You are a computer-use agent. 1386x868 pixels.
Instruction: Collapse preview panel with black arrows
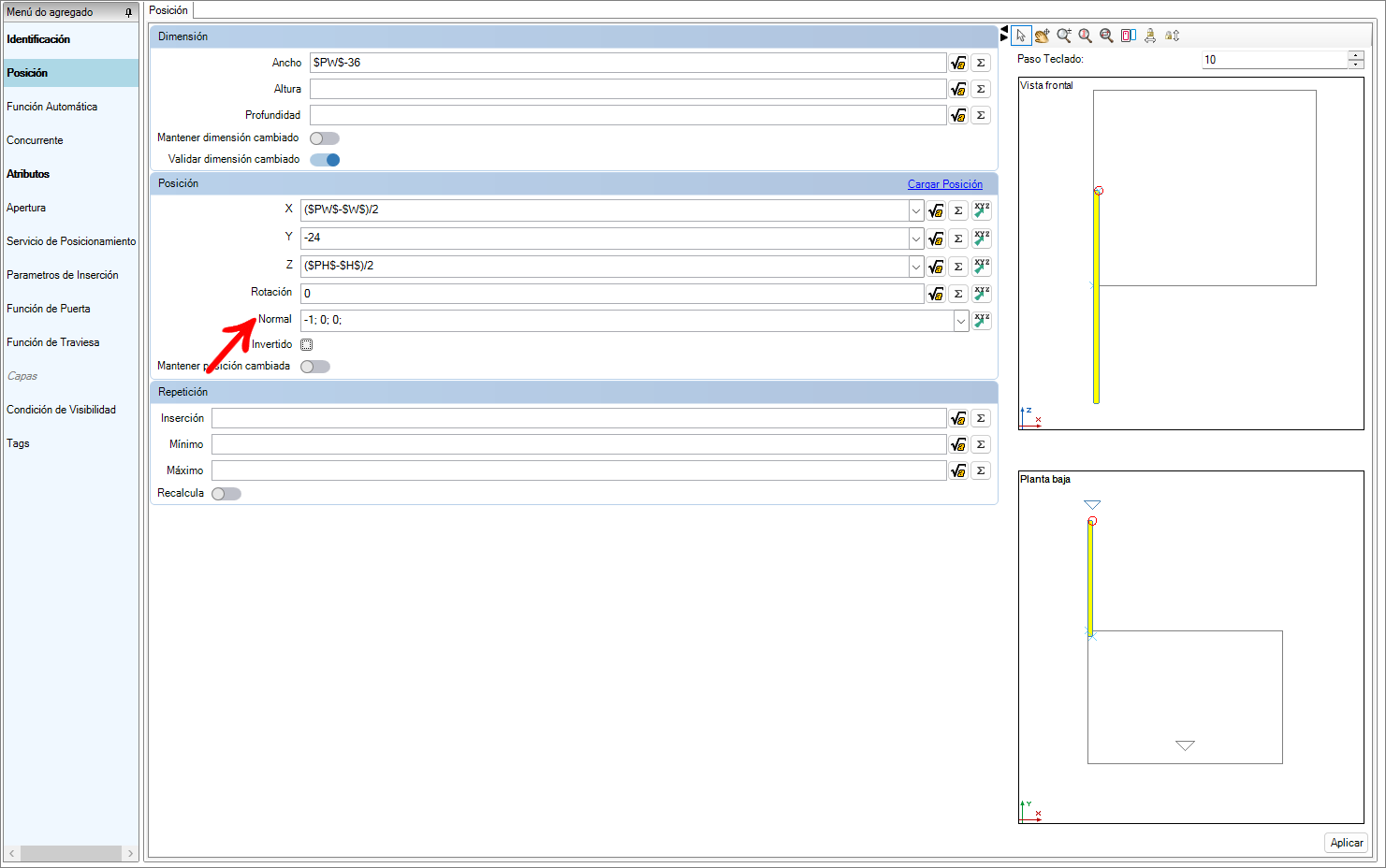[x=1004, y=34]
